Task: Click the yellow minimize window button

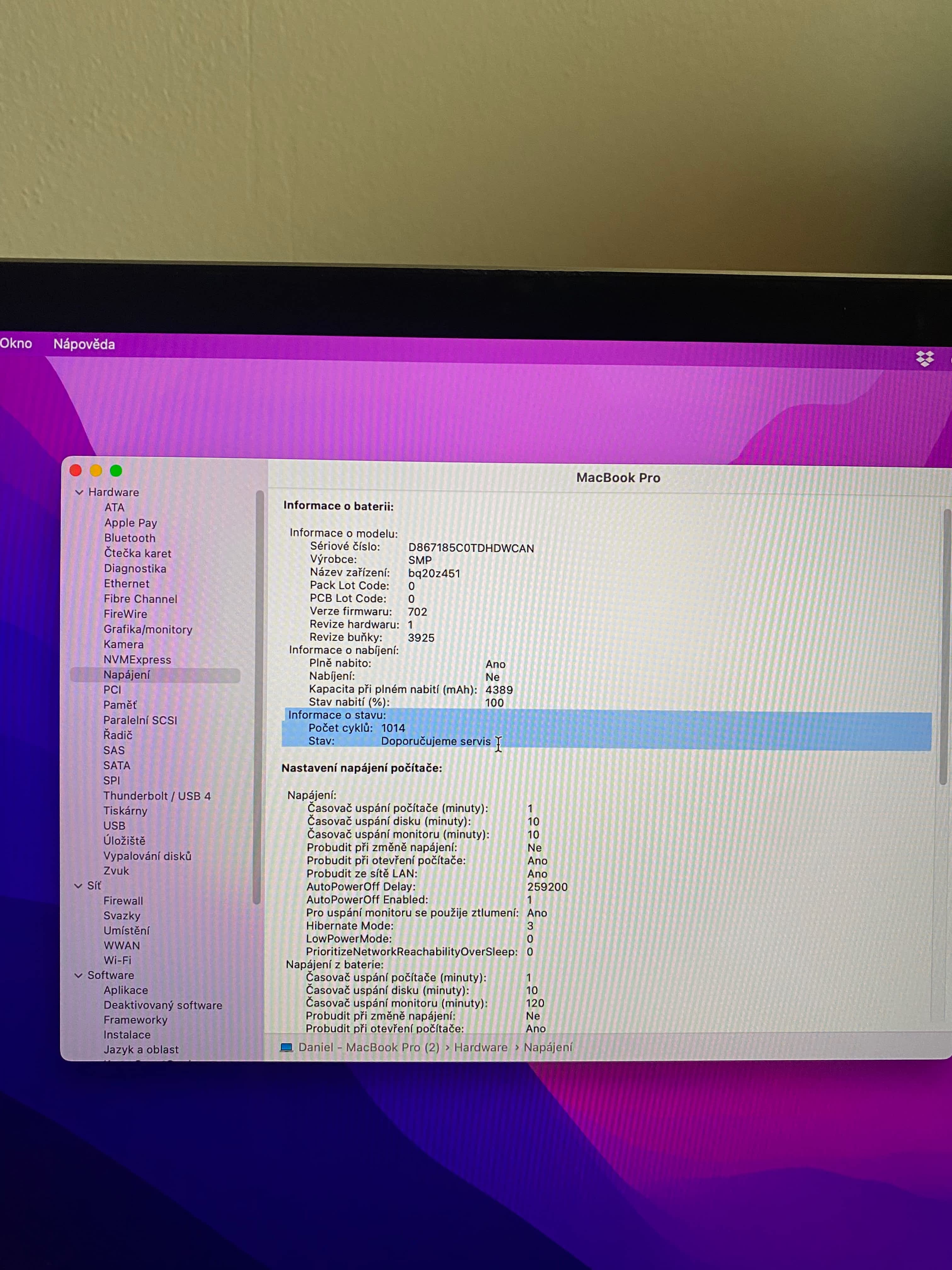Action: click(x=96, y=471)
